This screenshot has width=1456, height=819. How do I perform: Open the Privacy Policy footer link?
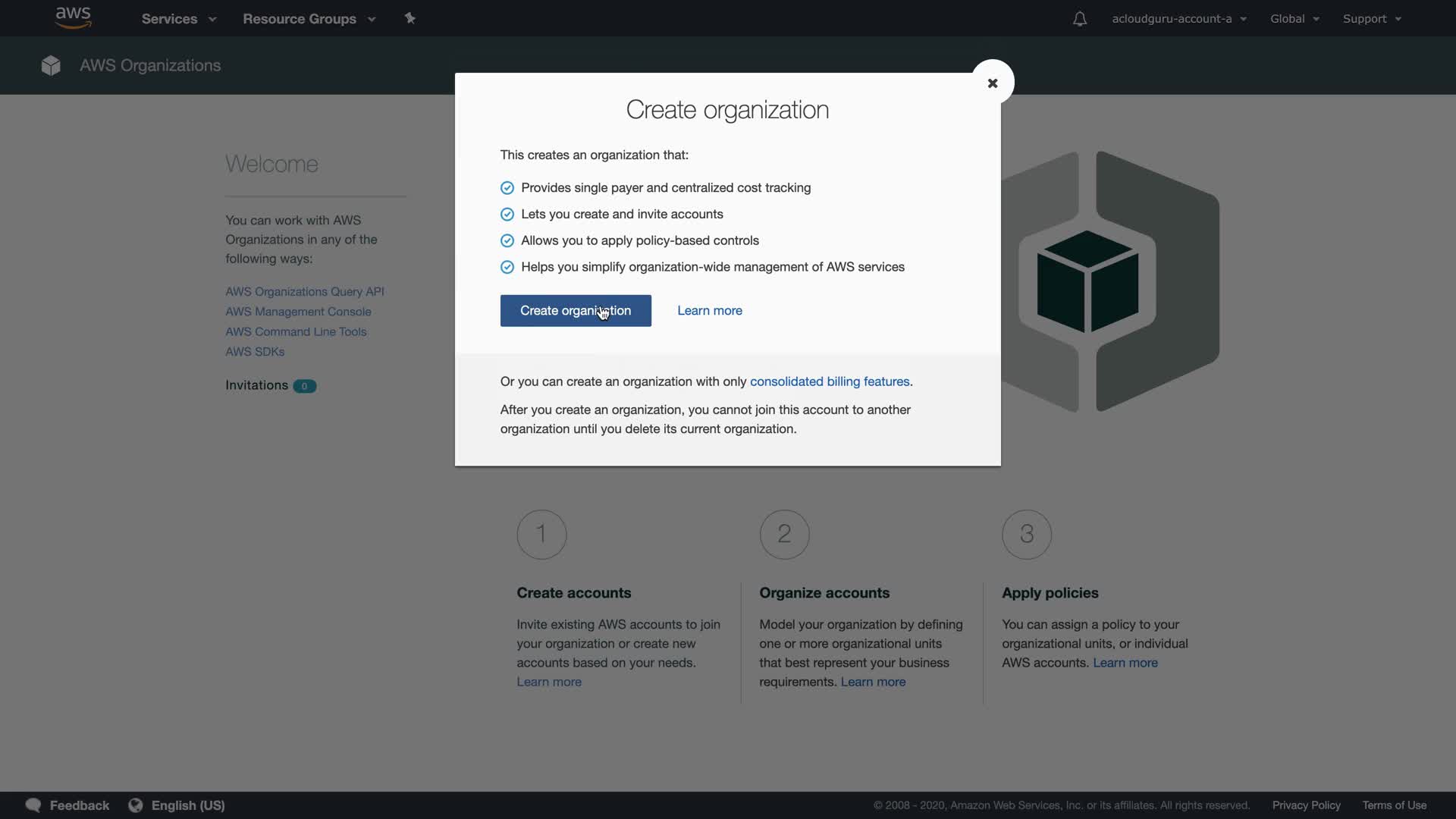(1306, 805)
